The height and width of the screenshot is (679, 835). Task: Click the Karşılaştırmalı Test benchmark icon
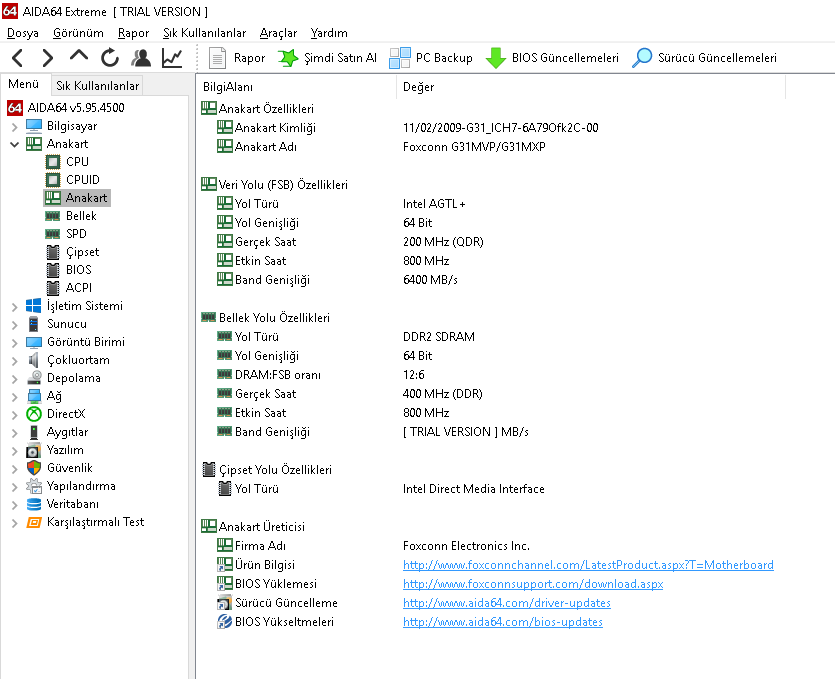[34, 522]
